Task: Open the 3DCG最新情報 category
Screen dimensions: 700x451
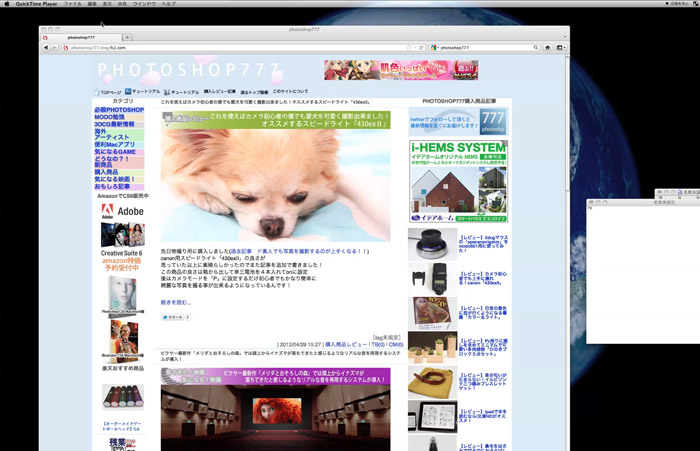Action: pos(119,124)
